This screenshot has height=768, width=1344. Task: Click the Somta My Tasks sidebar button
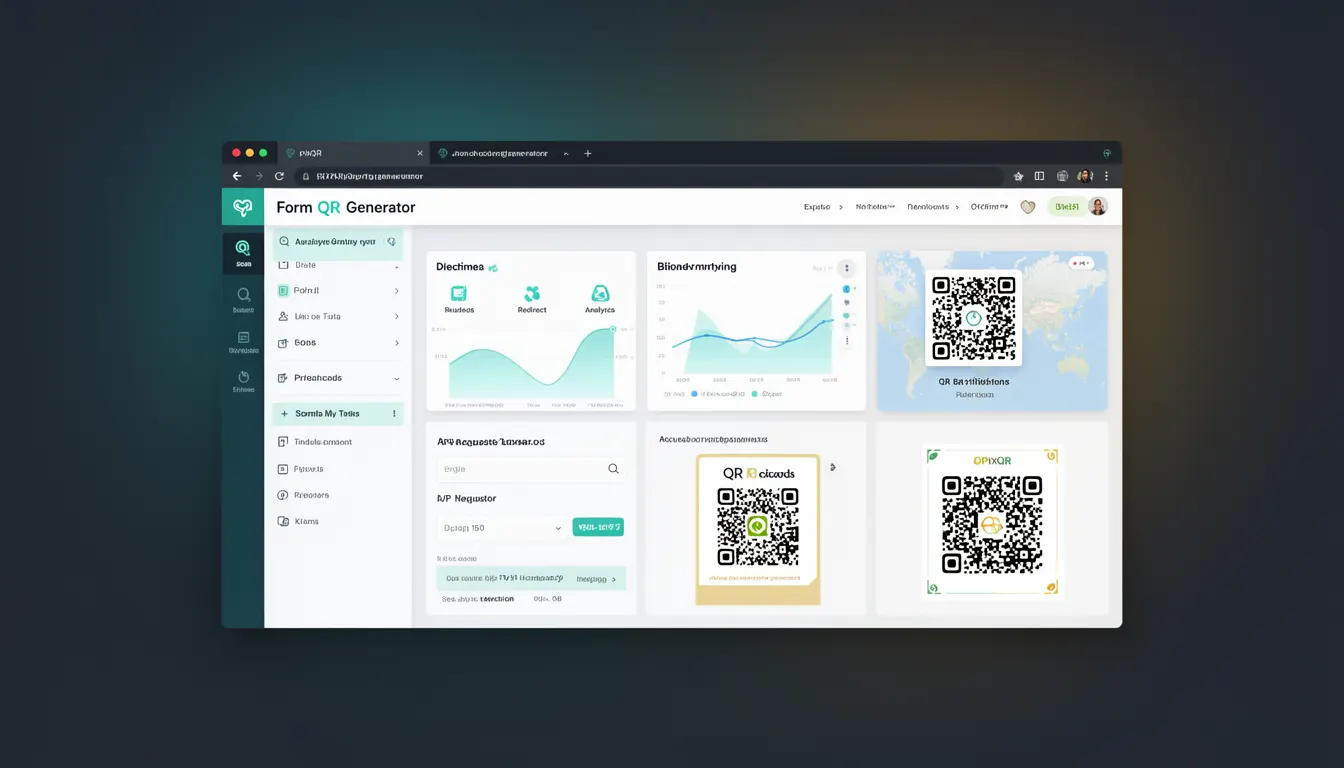click(338, 413)
